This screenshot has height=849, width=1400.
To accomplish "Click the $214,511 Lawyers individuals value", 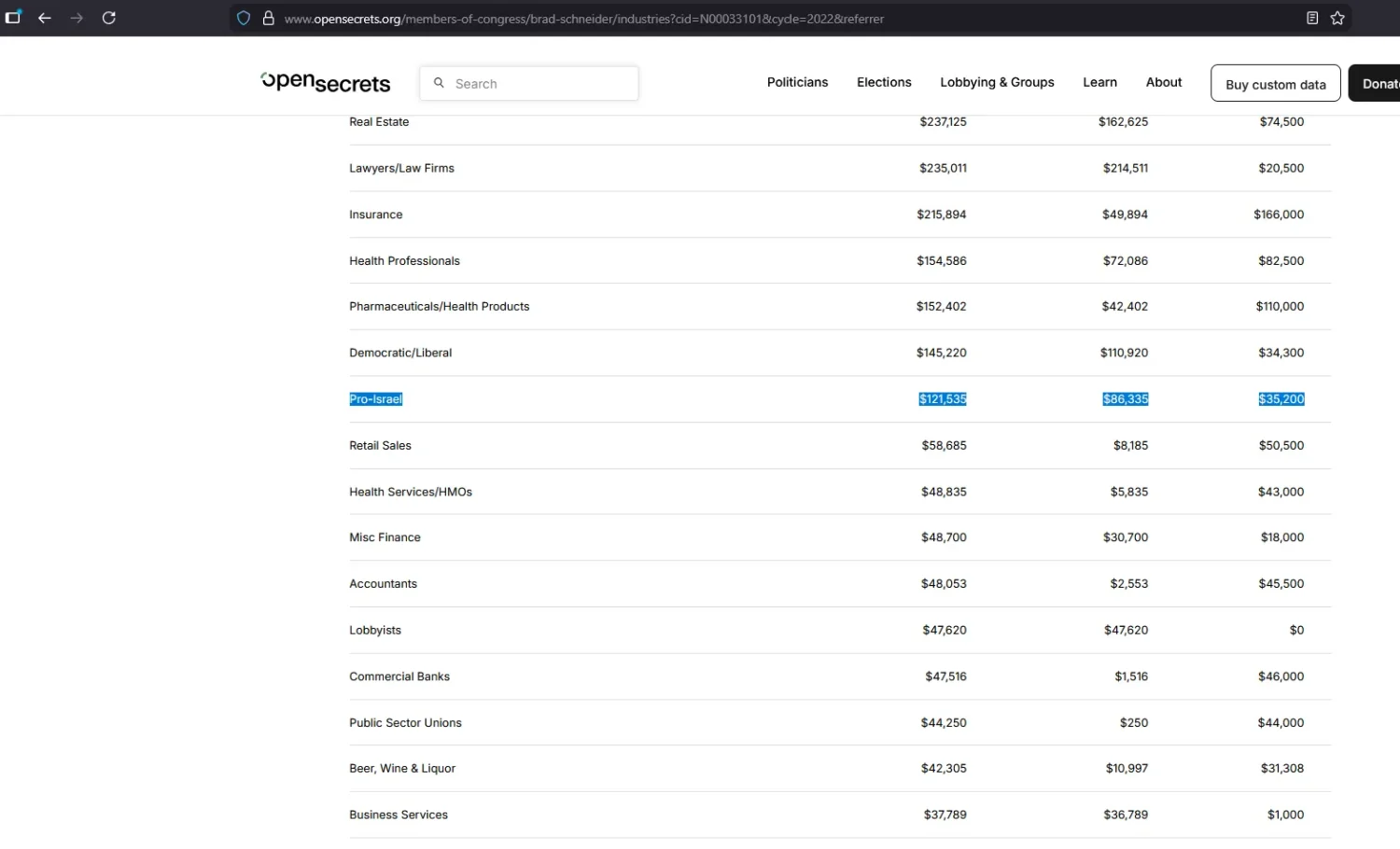I will click(x=1126, y=169).
